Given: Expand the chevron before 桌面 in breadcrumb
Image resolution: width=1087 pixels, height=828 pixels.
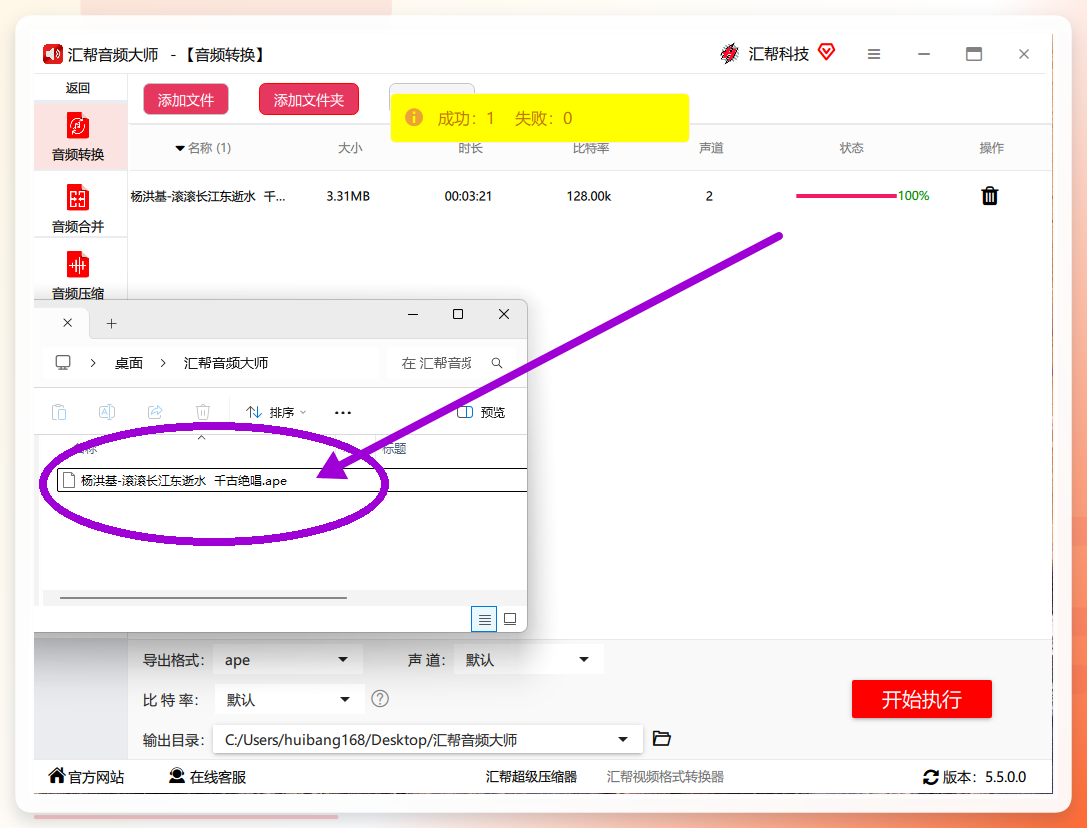Looking at the screenshot, I should [93, 363].
